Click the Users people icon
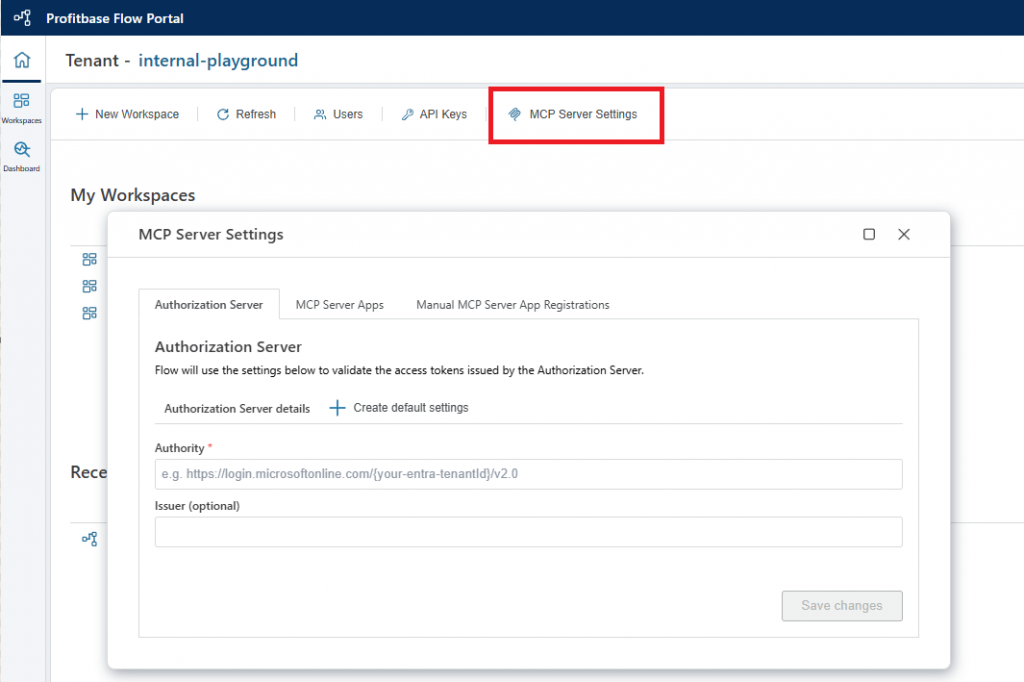 [320, 114]
